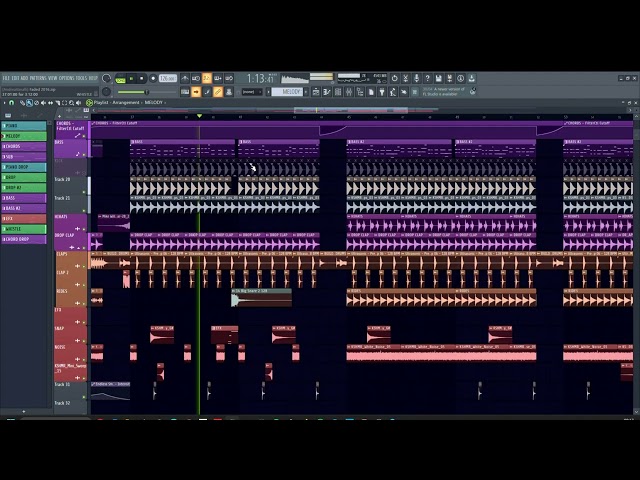This screenshot has width=640, height=480.
Task: Open the project info icon
Action: (460, 78)
